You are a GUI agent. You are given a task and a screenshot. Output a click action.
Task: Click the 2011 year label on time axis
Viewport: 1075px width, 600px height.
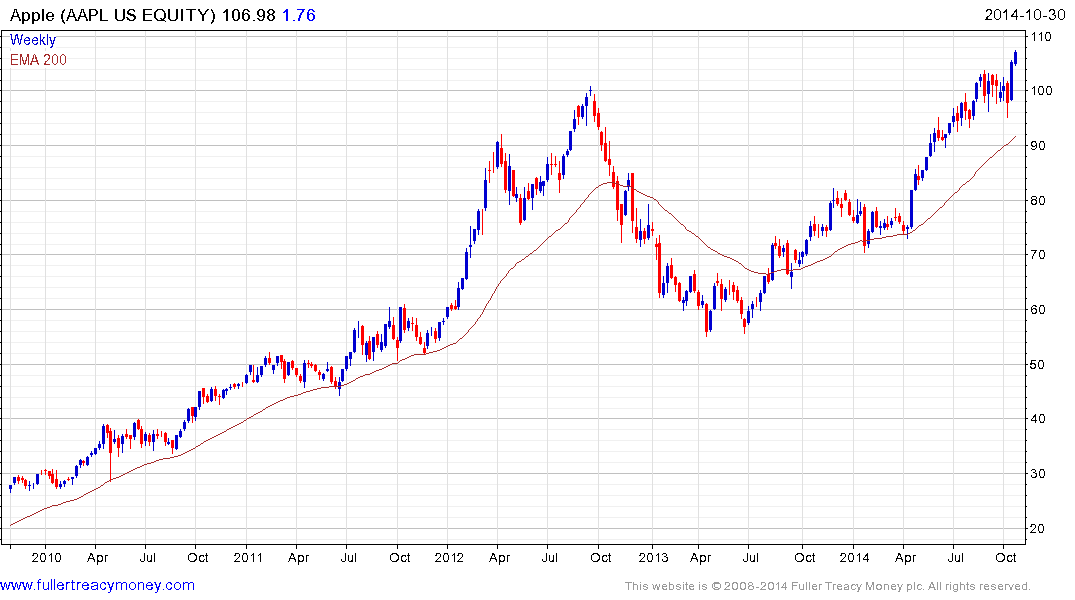[x=248, y=557]
